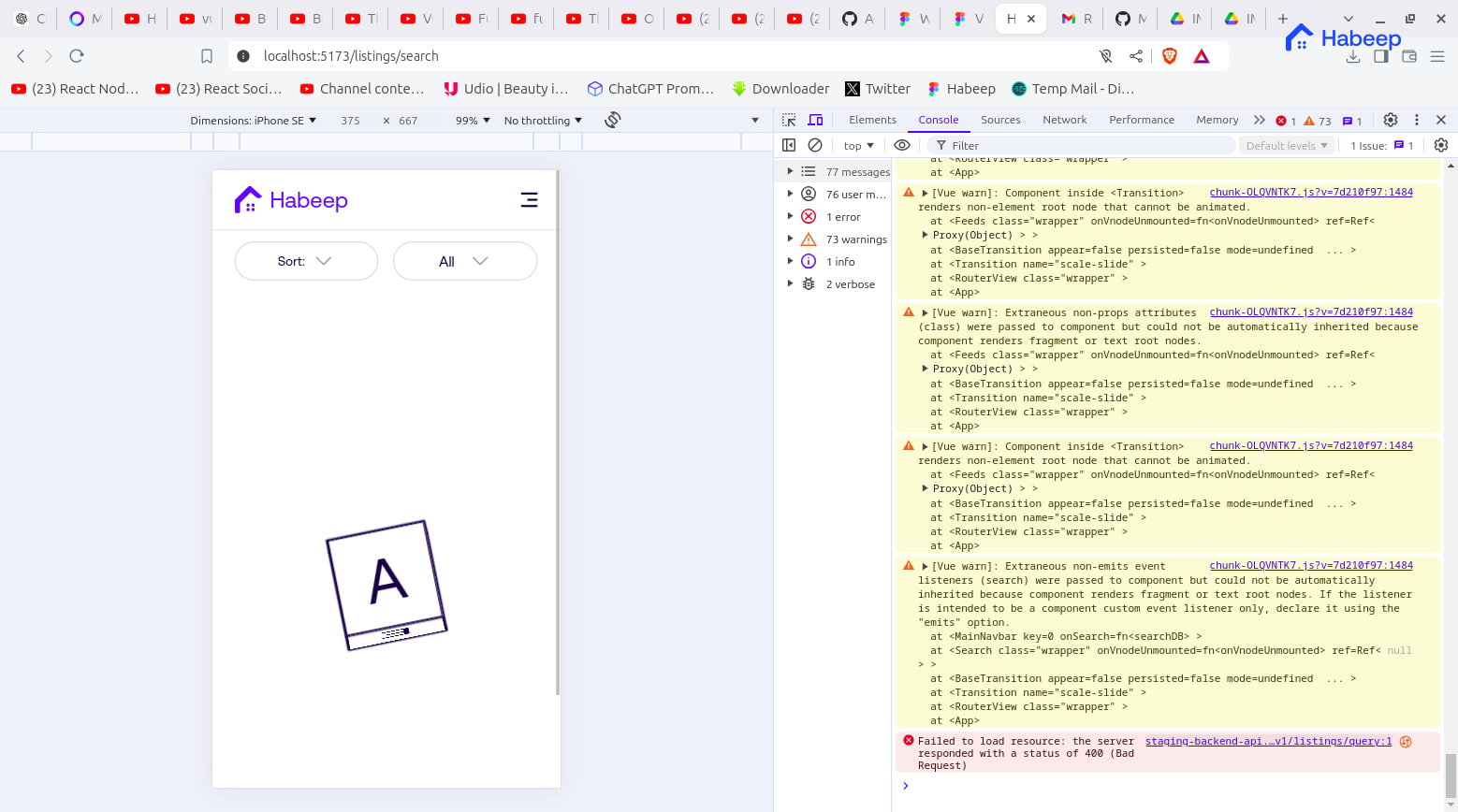
Task: Click the console Filter input field
Action: (x=1086, y=146)
